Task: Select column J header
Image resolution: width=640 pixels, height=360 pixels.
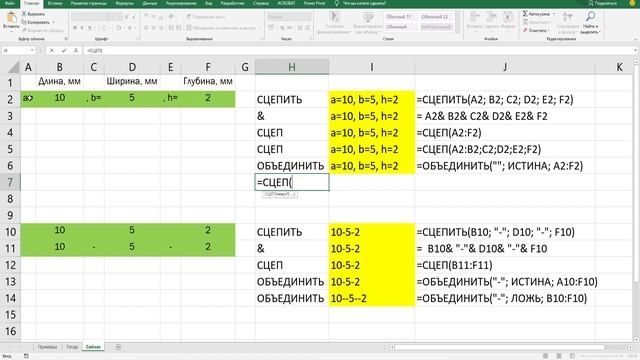Action: pos(505,67)
